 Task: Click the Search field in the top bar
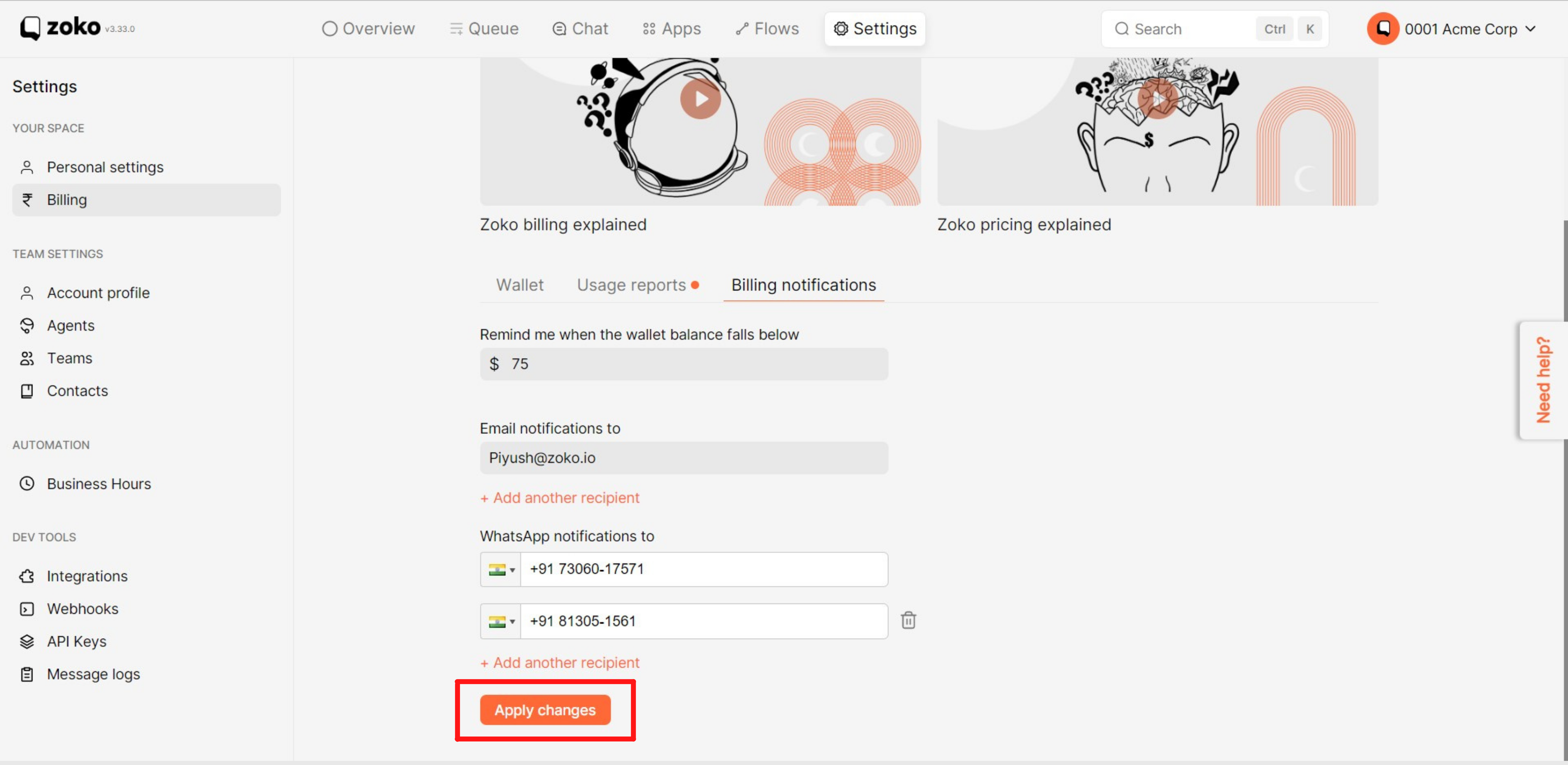pos(1214,29)
